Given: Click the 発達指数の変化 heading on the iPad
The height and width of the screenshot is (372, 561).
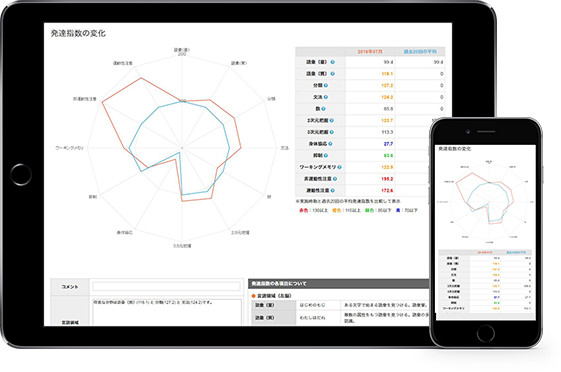Looking at the screenshot, I should 78,33.
